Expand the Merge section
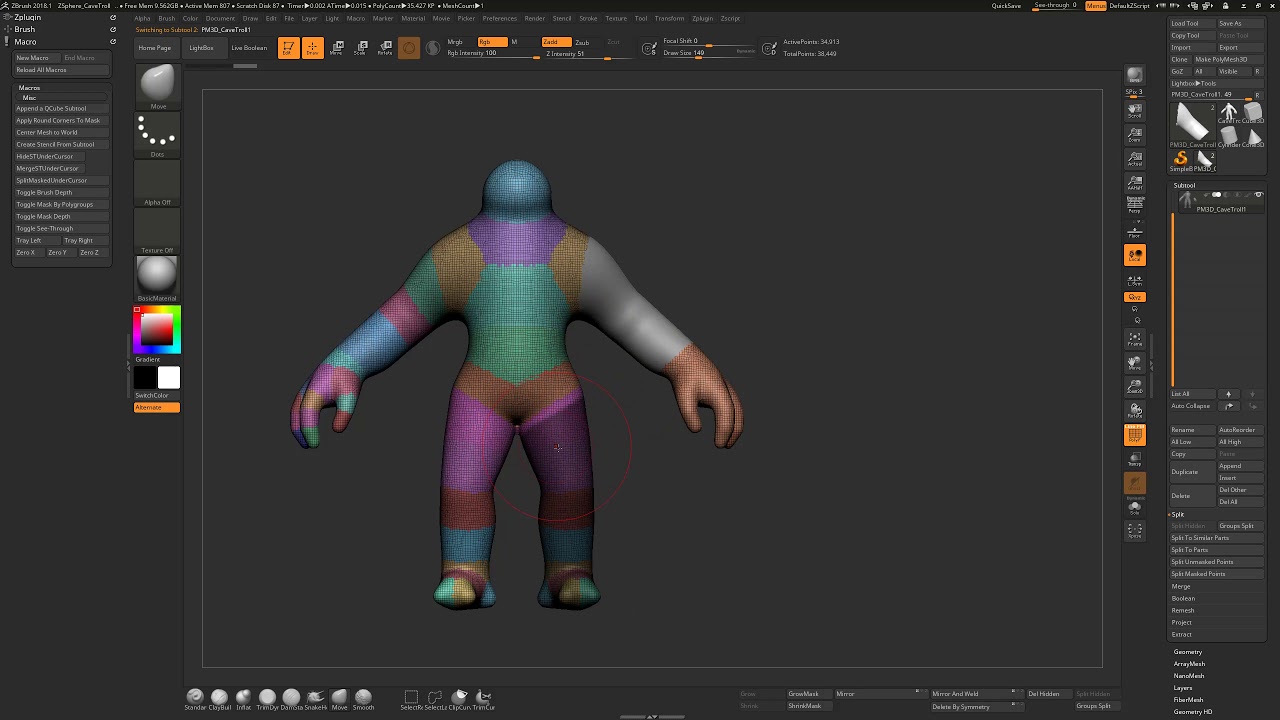Screen dimensions: 1280x720 [x=1181, y=586]
